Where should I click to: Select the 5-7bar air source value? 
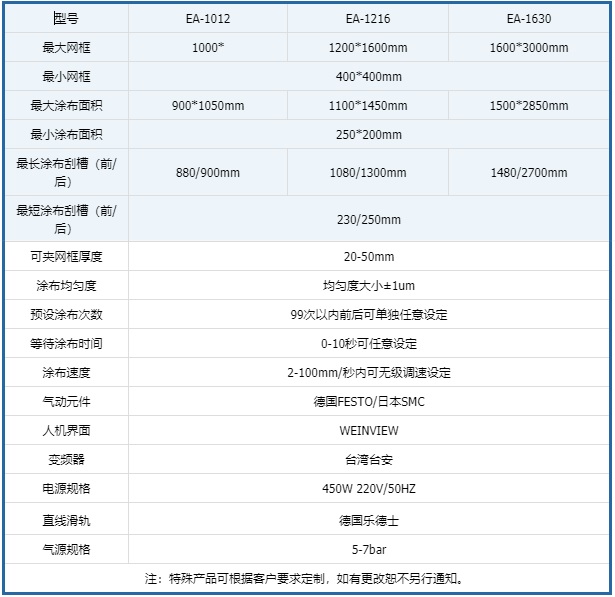click(x=368, y=549)
